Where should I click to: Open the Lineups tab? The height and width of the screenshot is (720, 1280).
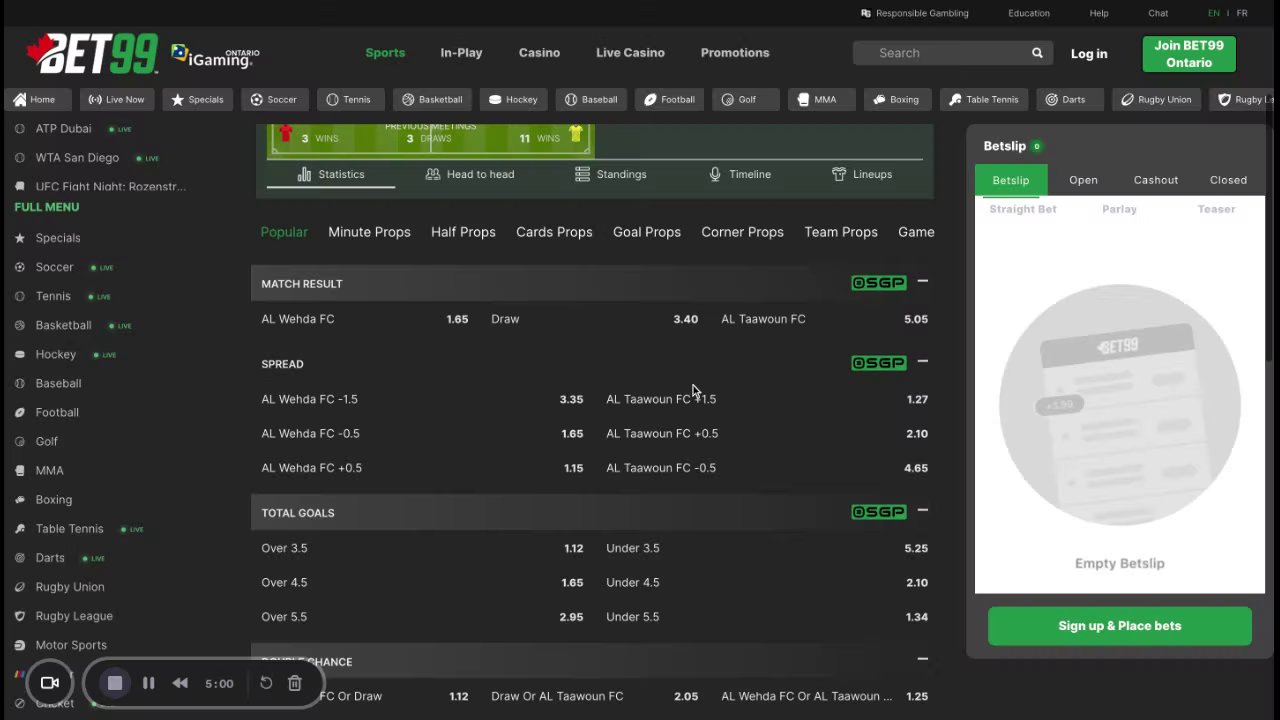coord(862,174)
